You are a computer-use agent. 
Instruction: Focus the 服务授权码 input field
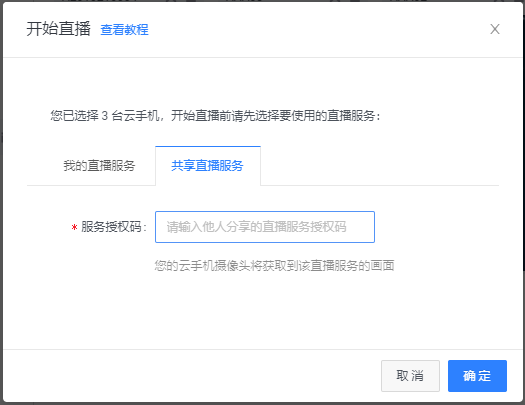click(265, 227)
